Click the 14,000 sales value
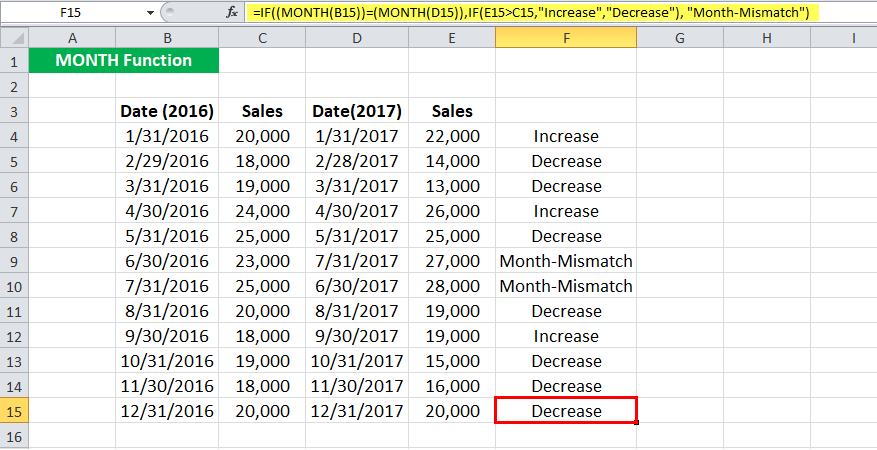This screenshot has width=877, height=450. click(x=452, y=161)
